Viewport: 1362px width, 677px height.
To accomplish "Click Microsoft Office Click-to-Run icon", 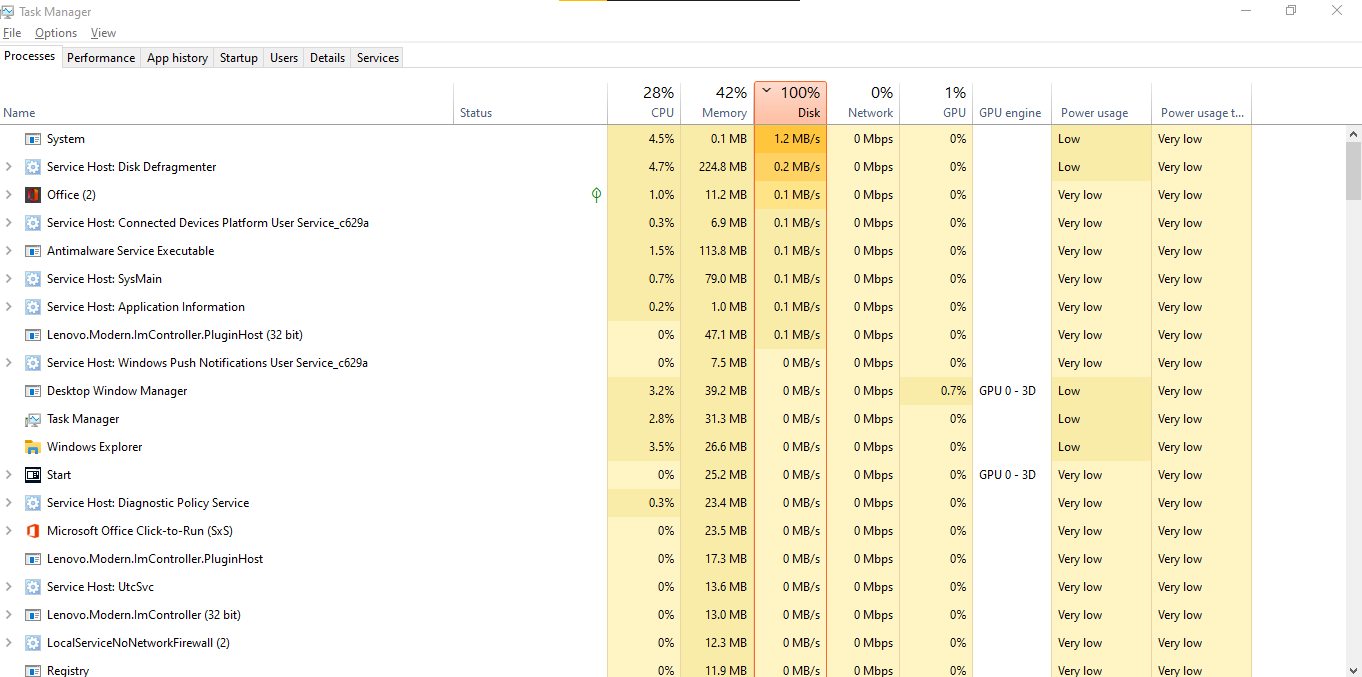I will click(x=33, y=531).
